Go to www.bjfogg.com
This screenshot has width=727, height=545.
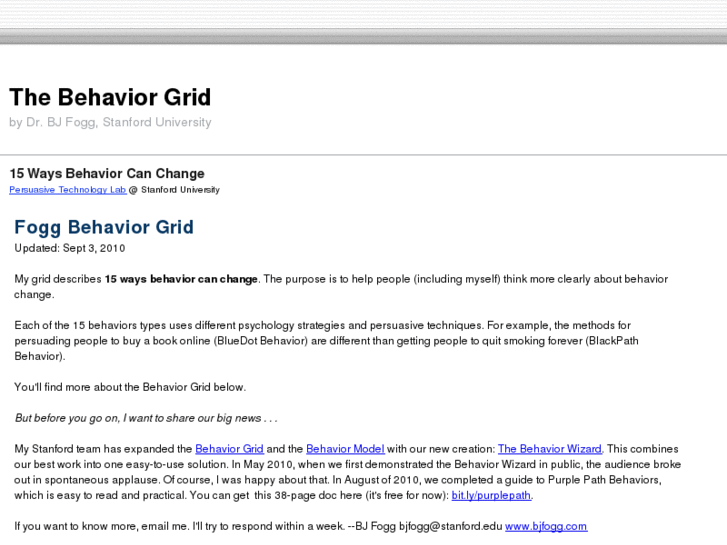click(x=546, y=526)
